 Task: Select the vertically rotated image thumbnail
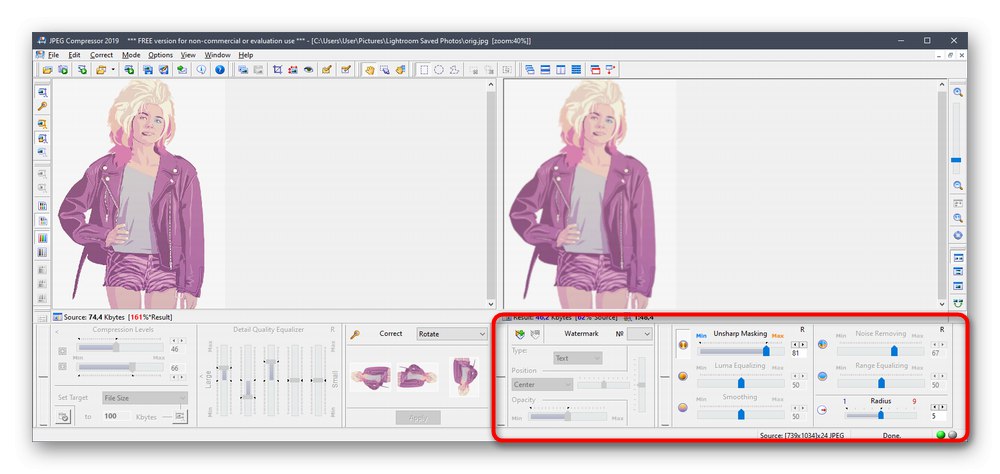(462, 375)
